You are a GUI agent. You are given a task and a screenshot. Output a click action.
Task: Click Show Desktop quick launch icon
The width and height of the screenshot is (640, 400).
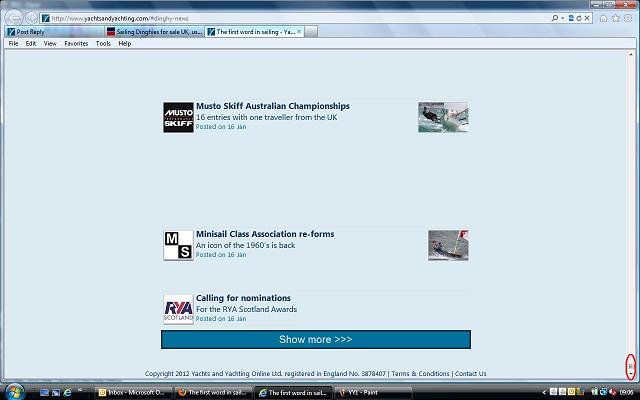pos(44,393)
